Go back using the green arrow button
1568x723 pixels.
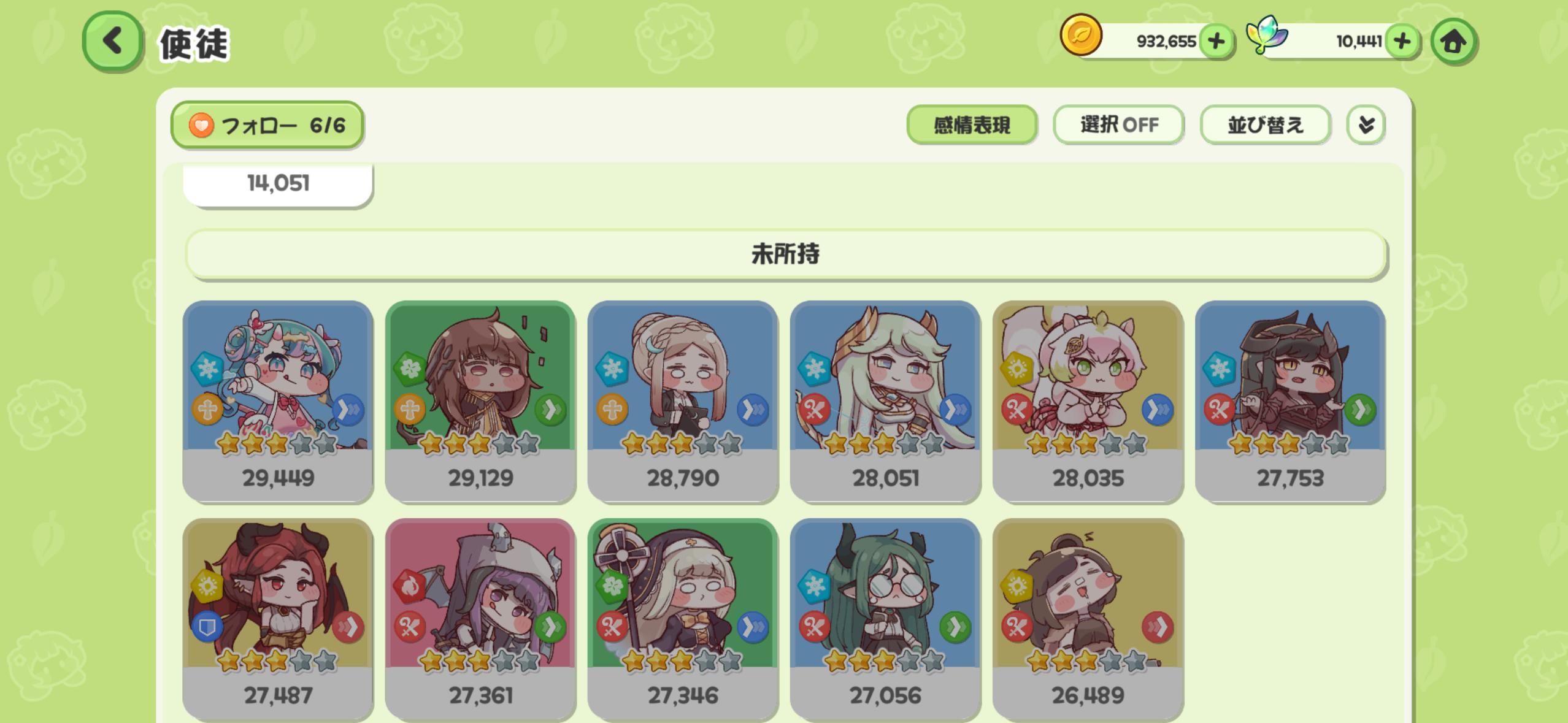112,42
